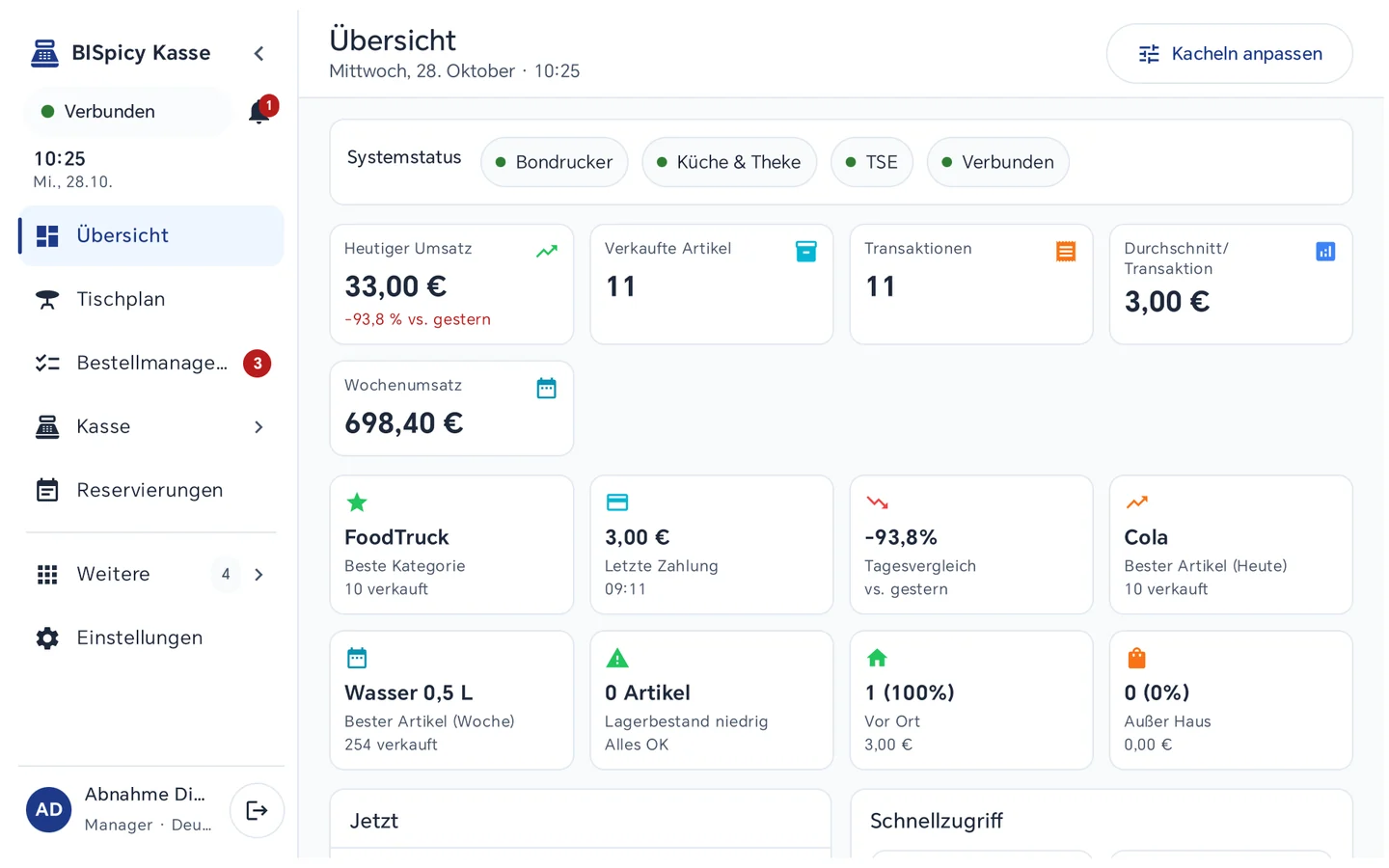Click the red trending-down icon on Tagesvergleich
Viewport: 1389px width, 868px height.
(x=878, y=502)
